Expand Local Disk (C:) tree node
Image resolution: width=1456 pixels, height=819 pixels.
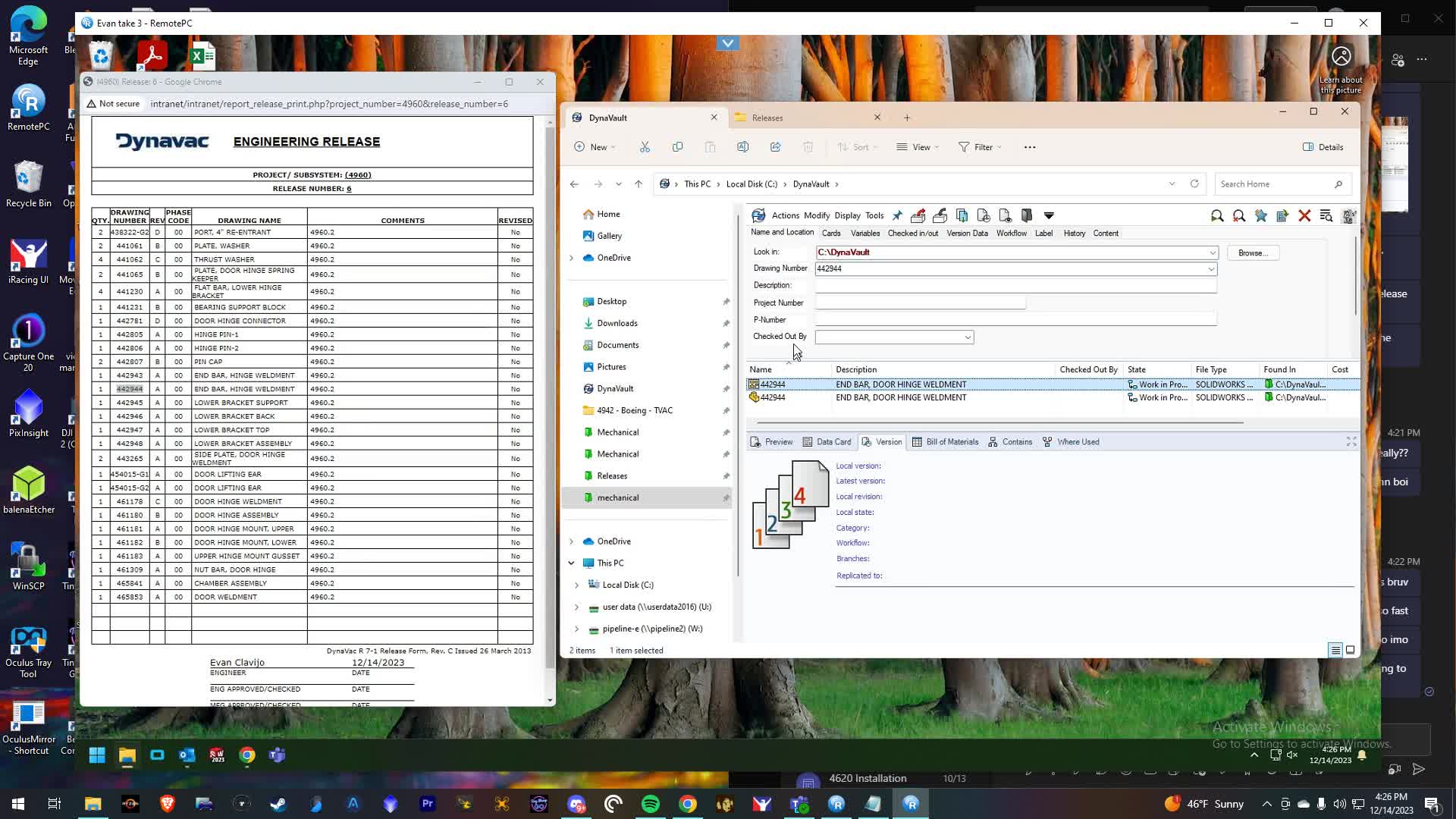click(576, 585)
